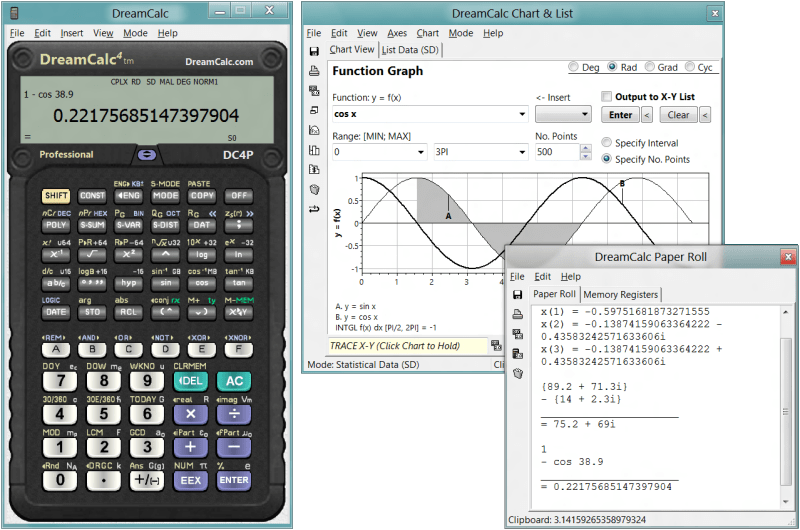This screenshot has width=800, height=530.
Task: Open the Mode menu in DreamCalc window
Action: pos(135,33)
